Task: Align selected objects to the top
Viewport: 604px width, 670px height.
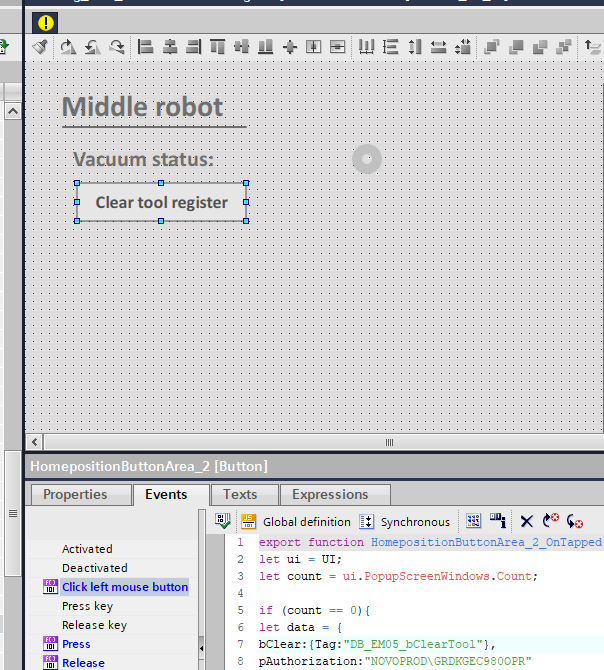Action: point(217,47)
